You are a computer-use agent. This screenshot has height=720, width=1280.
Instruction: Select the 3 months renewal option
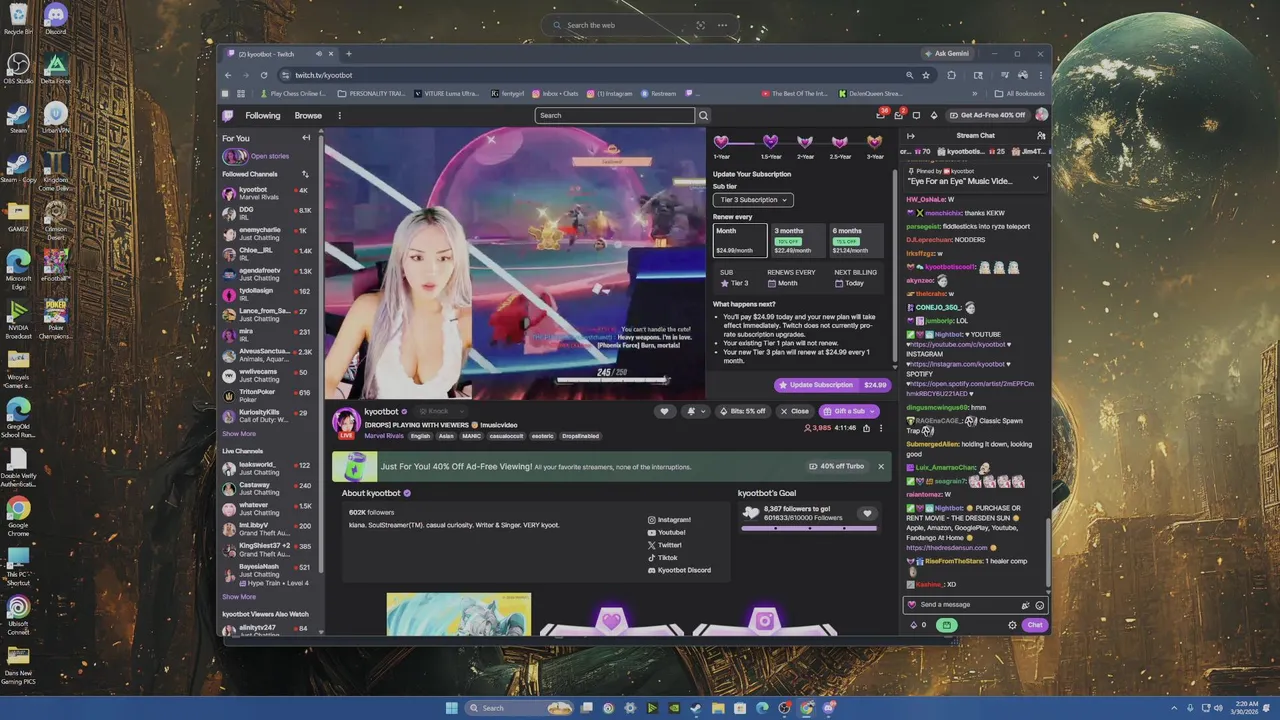[796, 240]
